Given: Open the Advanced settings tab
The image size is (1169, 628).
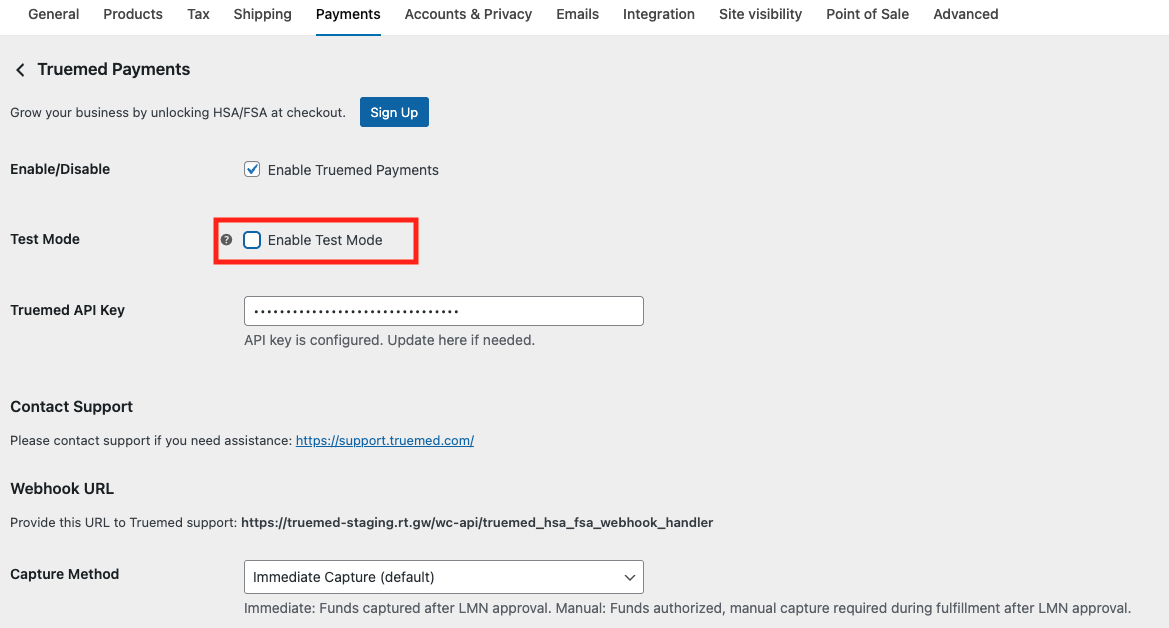Looking at the screenshot, I should tap(965, 14).
